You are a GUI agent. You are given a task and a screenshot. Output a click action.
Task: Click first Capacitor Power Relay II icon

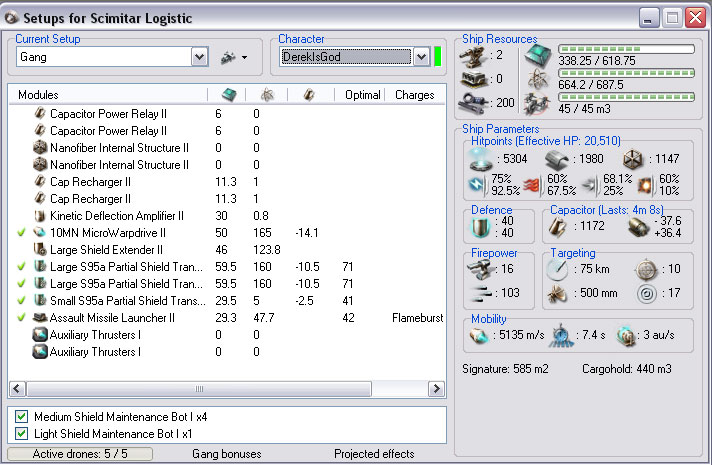(40, 114)
